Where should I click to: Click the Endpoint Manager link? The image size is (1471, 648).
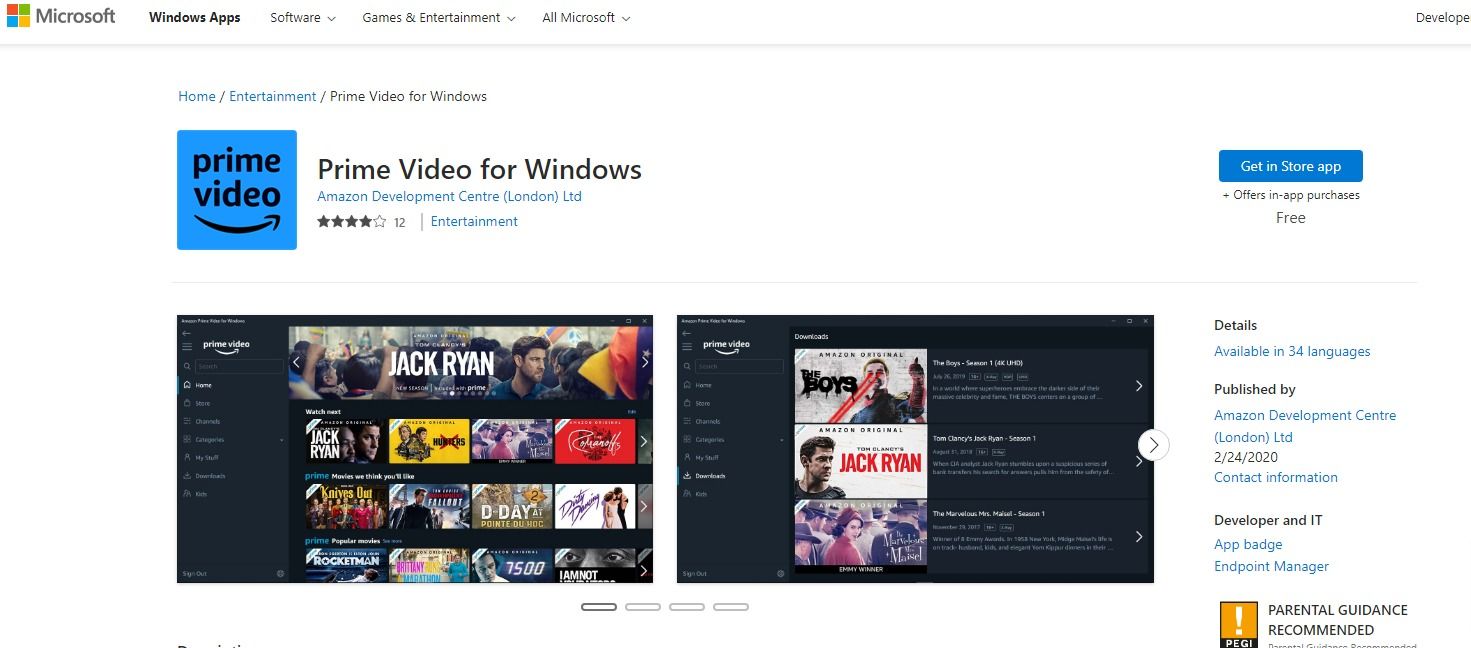1271,566
